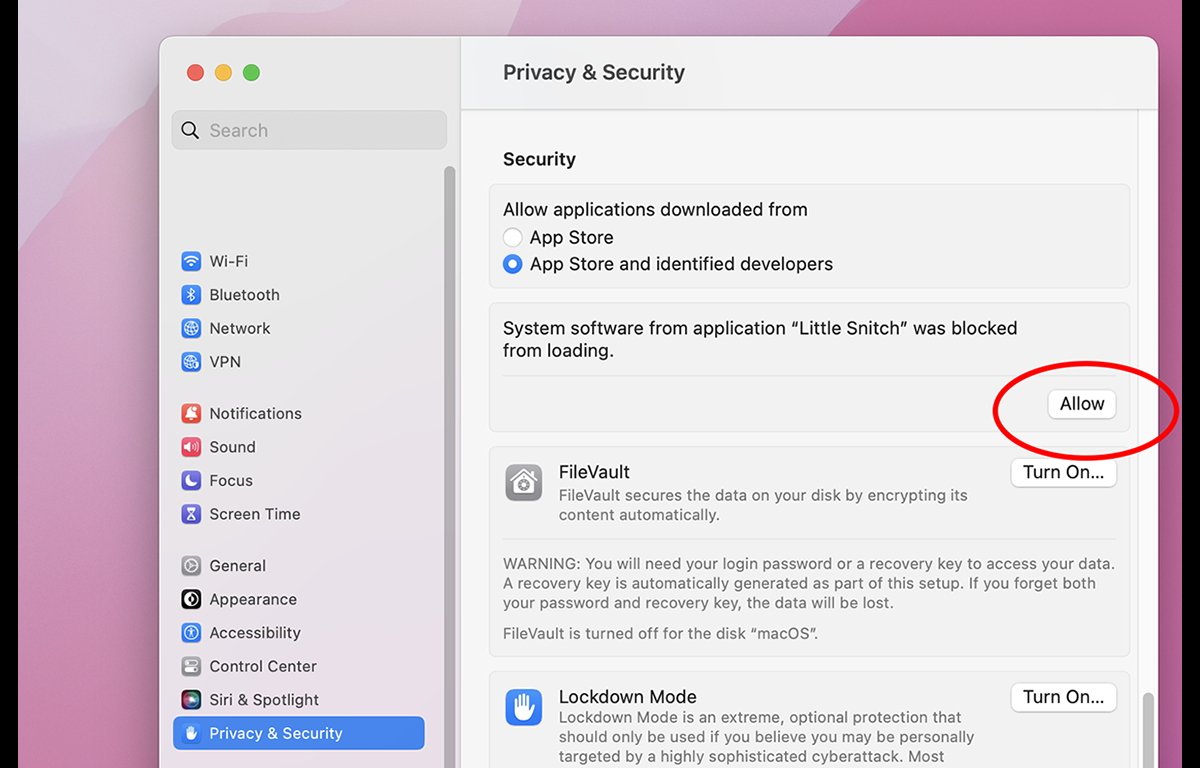Click the sidebar vertical scrollbar
This screenshot has width=1200, height=768.
tap(450, 467)
